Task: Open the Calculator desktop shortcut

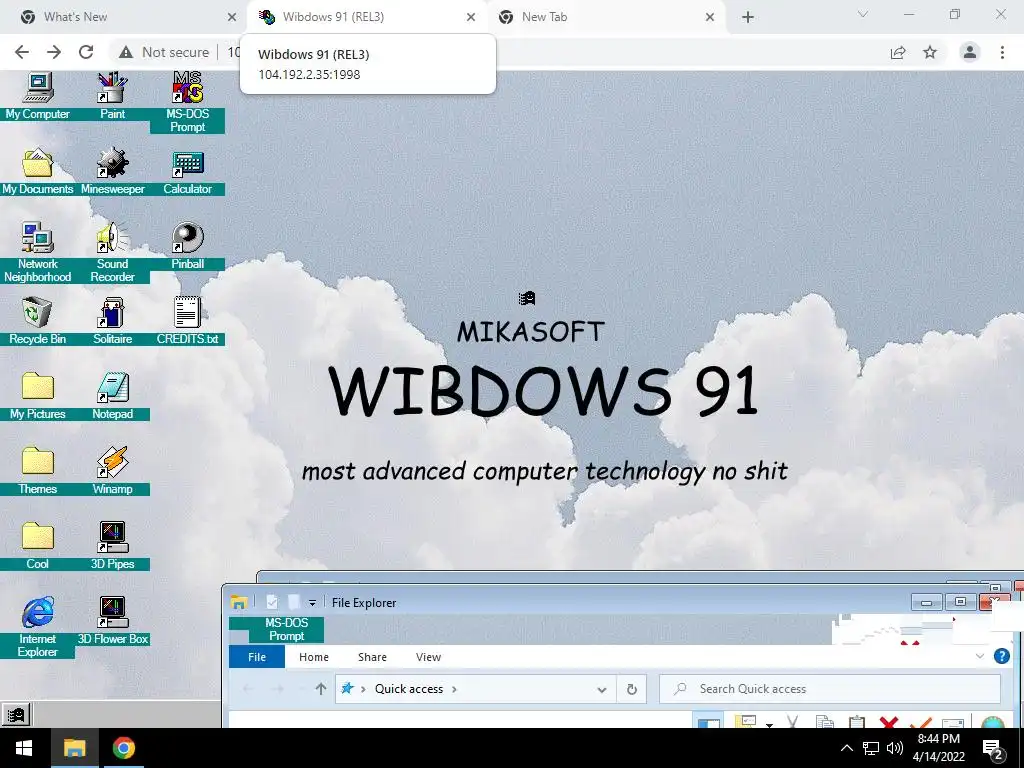Action: [187, 171]
